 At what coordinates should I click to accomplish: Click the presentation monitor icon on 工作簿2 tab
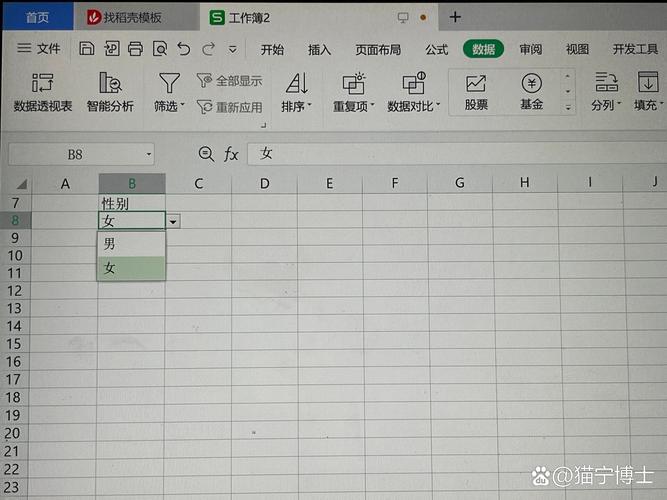tap(402, 17)
